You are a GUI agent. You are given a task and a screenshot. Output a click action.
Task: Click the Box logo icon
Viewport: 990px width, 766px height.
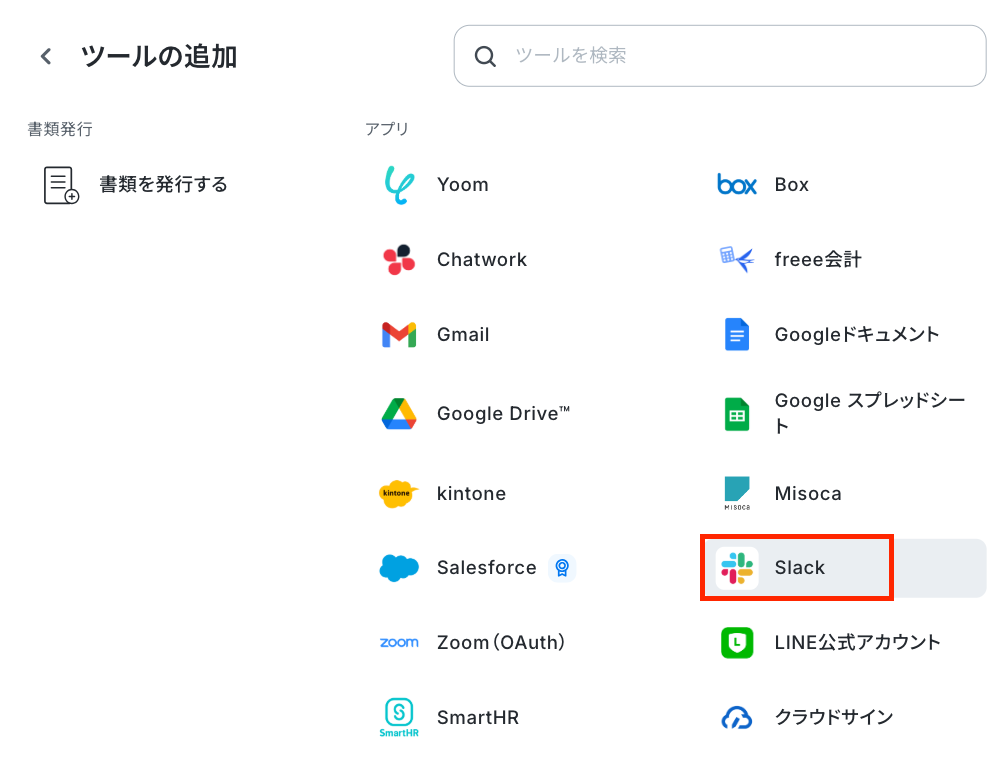[737, 184]
